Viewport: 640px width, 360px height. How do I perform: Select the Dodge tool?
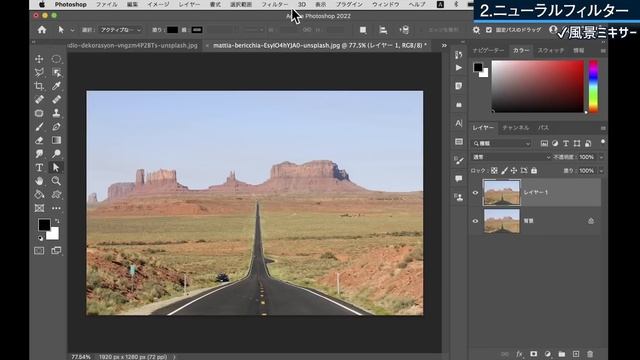[x=56, y=154]
